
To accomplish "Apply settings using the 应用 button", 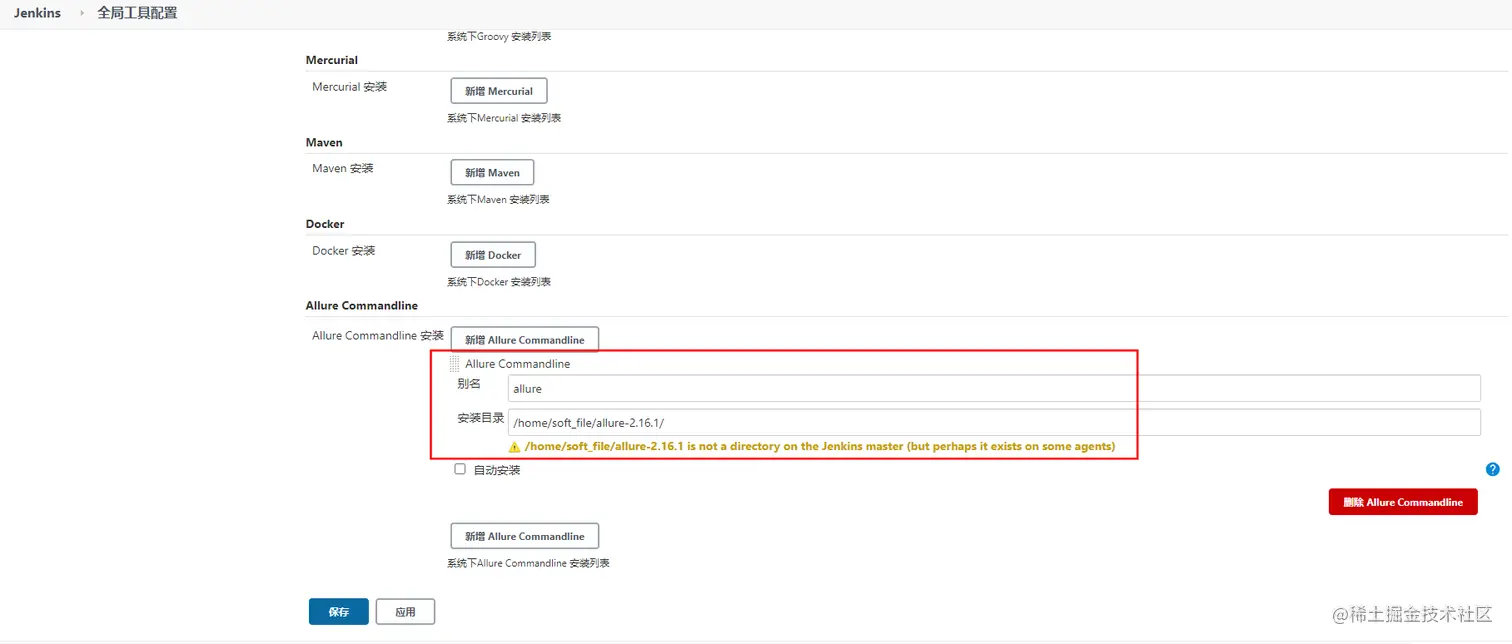I will pos(405,611).
